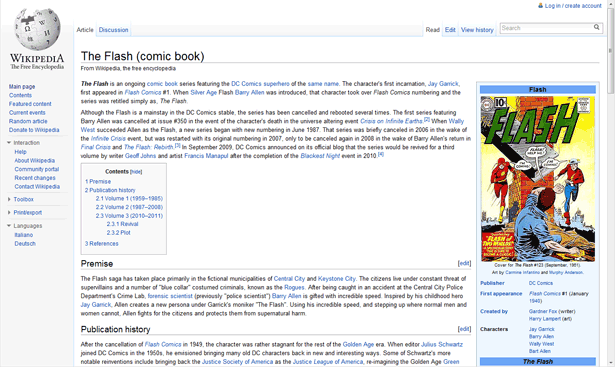Open the Francis Manapul link
Viewport: 615px width, 367px height.
206,156
